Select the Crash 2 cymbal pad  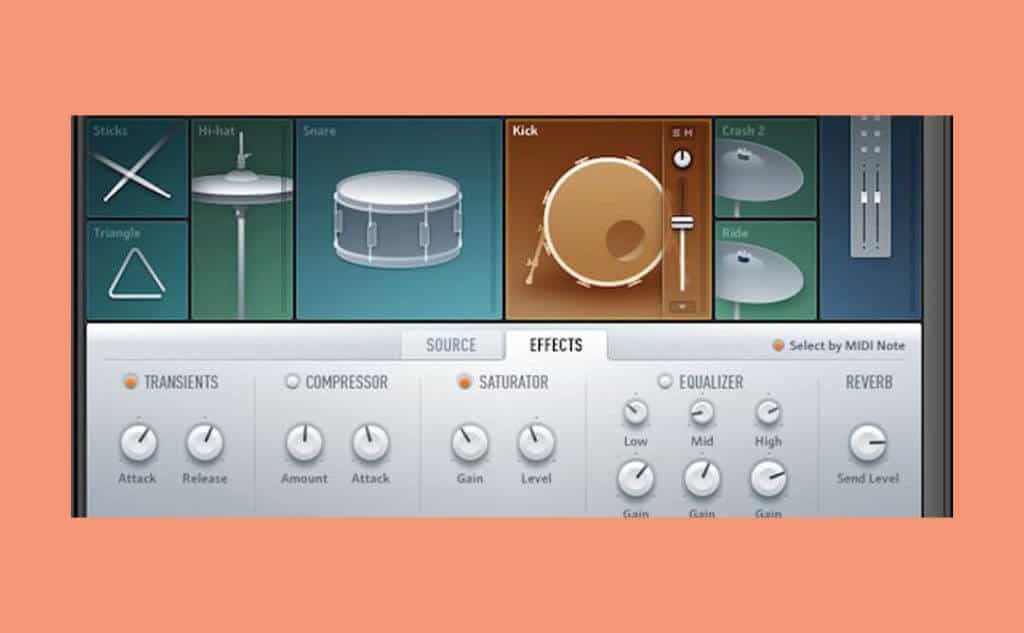coord(765,167)
